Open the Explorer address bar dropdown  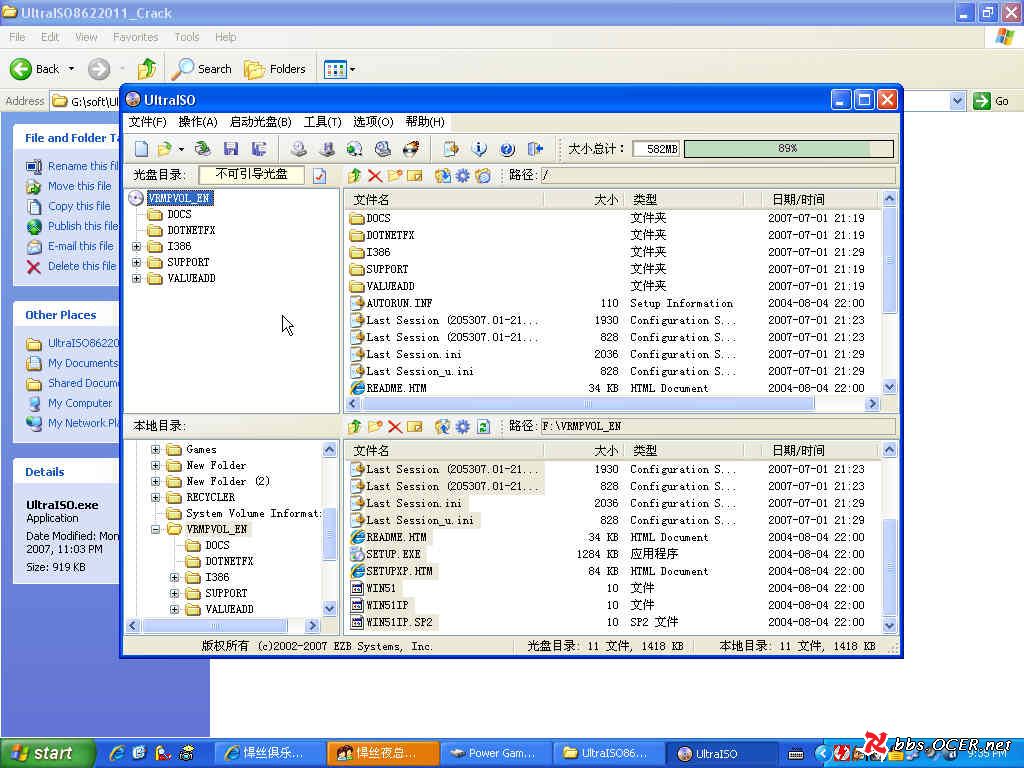(x=957, y=101)
